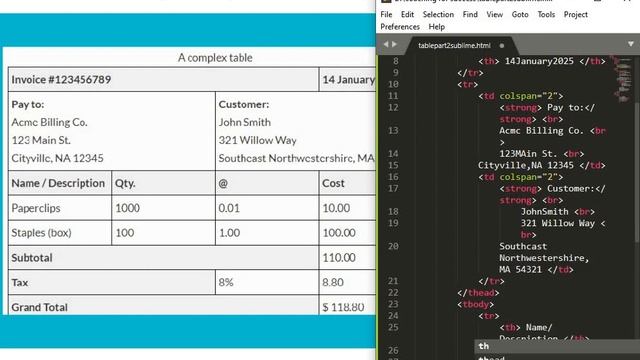Open the Tools menu
This screenshot has height=360, width=640.
[546, 14]
